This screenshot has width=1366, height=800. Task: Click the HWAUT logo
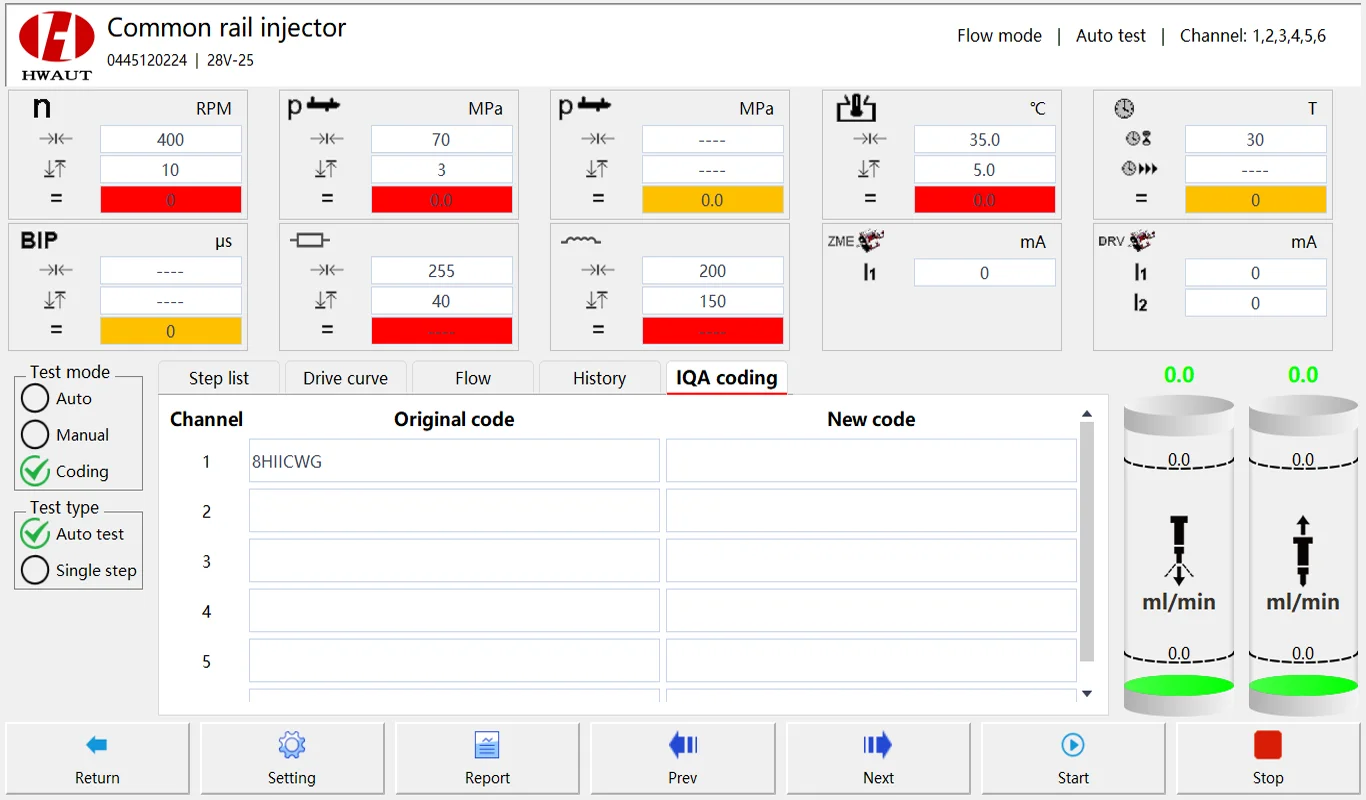click(56, 45)
